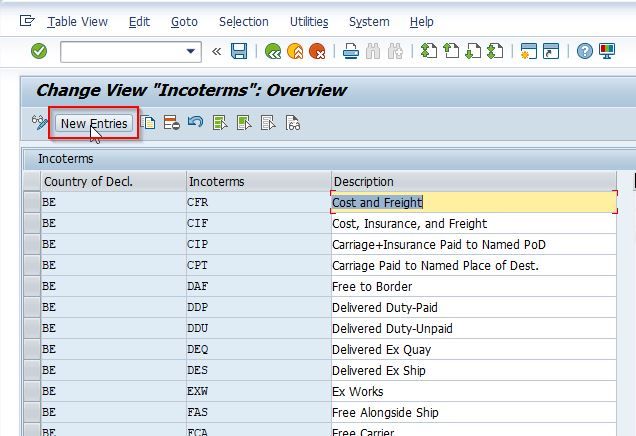This screenshot has width=636, height=436.
Task: Click the Delivered Ex Quay description
Action: coord(474,350)
